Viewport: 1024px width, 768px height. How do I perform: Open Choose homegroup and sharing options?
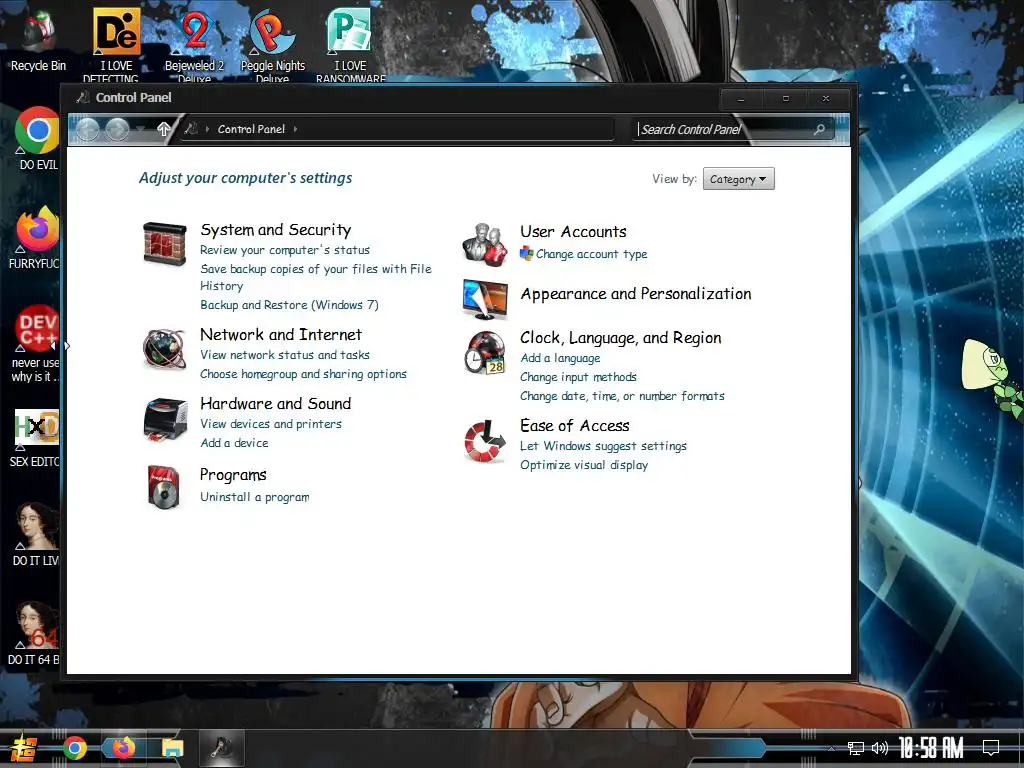(x=303, y=374)
